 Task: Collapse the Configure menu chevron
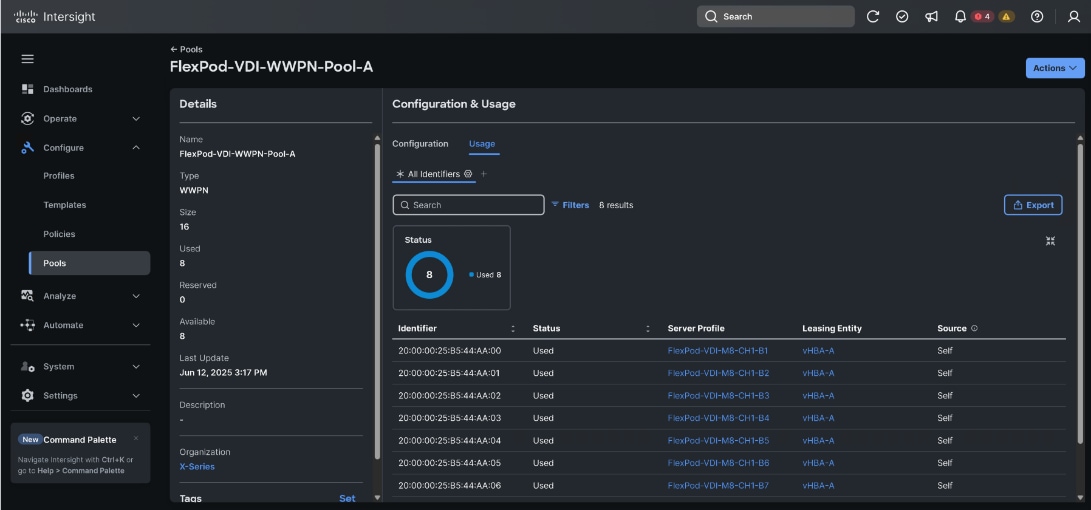[136, 148]
